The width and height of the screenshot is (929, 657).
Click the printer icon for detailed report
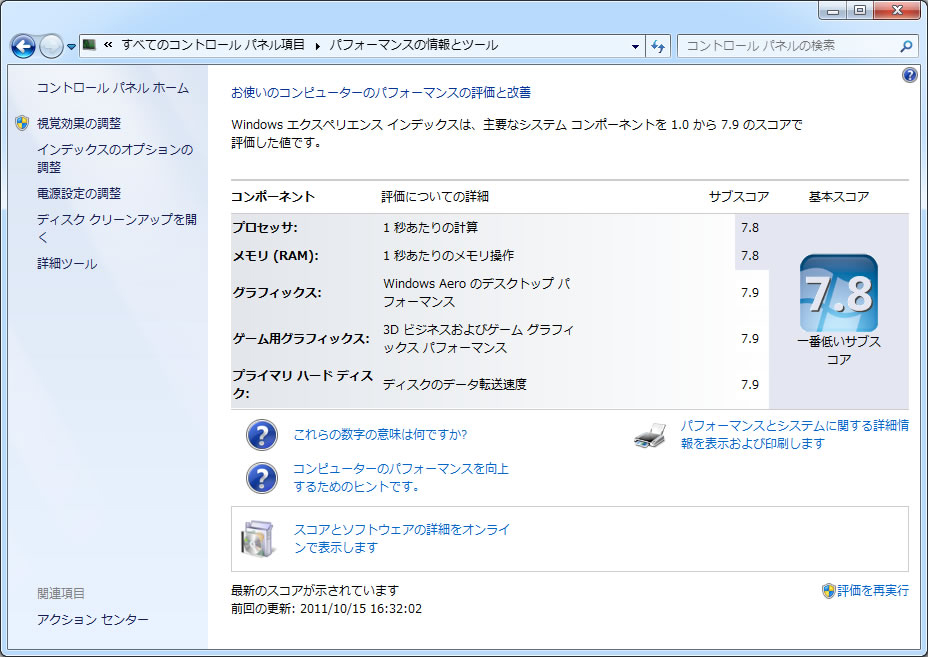click(x=650, y=436)
